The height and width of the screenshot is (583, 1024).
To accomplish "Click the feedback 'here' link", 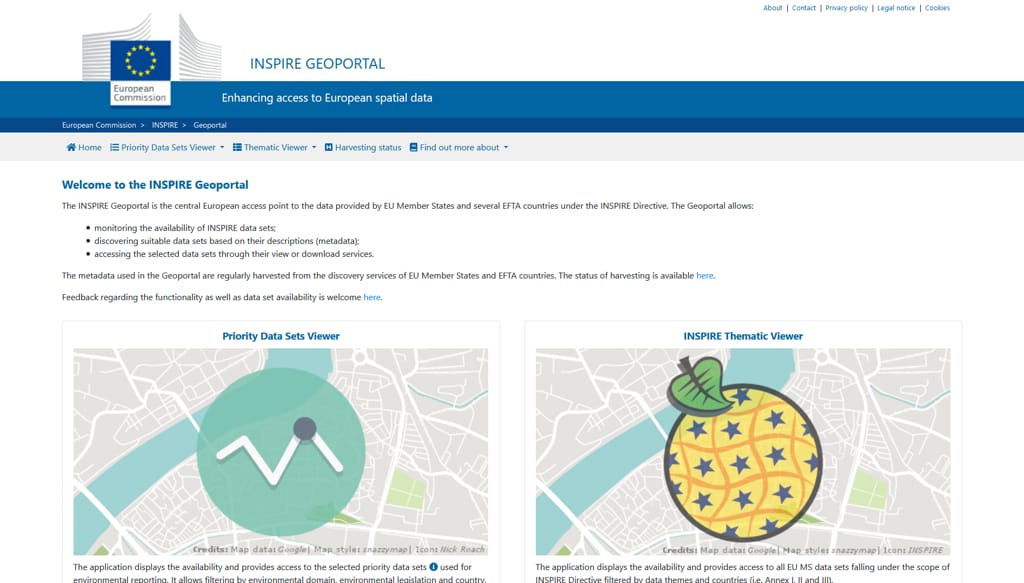I will [372, 297].
